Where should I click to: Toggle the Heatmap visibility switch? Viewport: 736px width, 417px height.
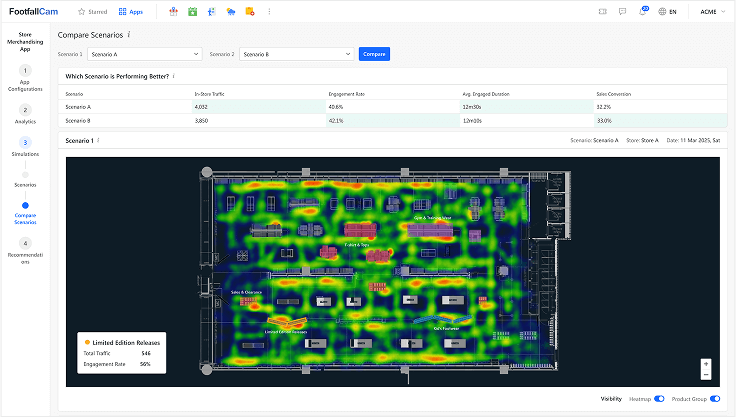click(659, 399)
